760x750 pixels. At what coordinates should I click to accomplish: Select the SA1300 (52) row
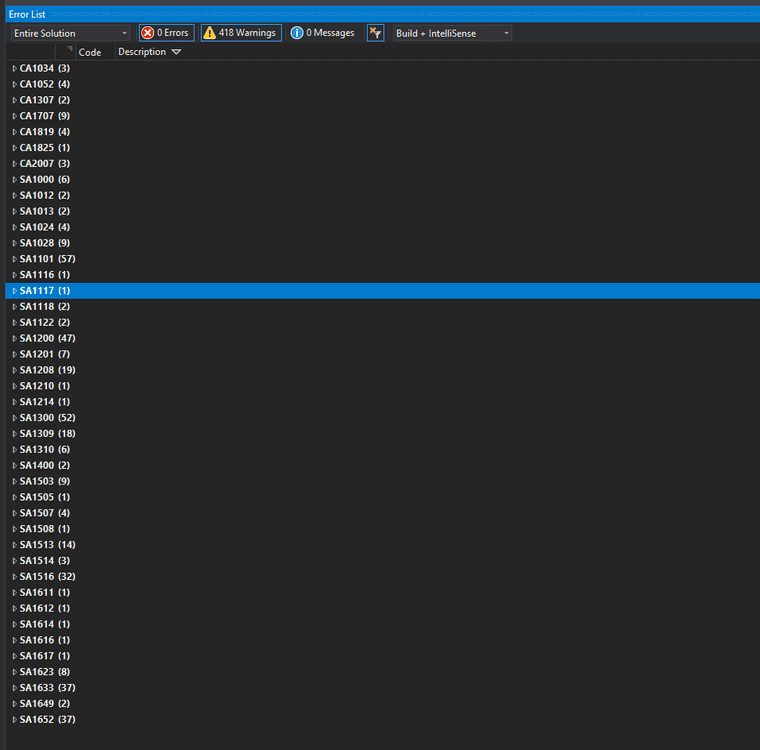pyautogui.click(x=382, y=418)
